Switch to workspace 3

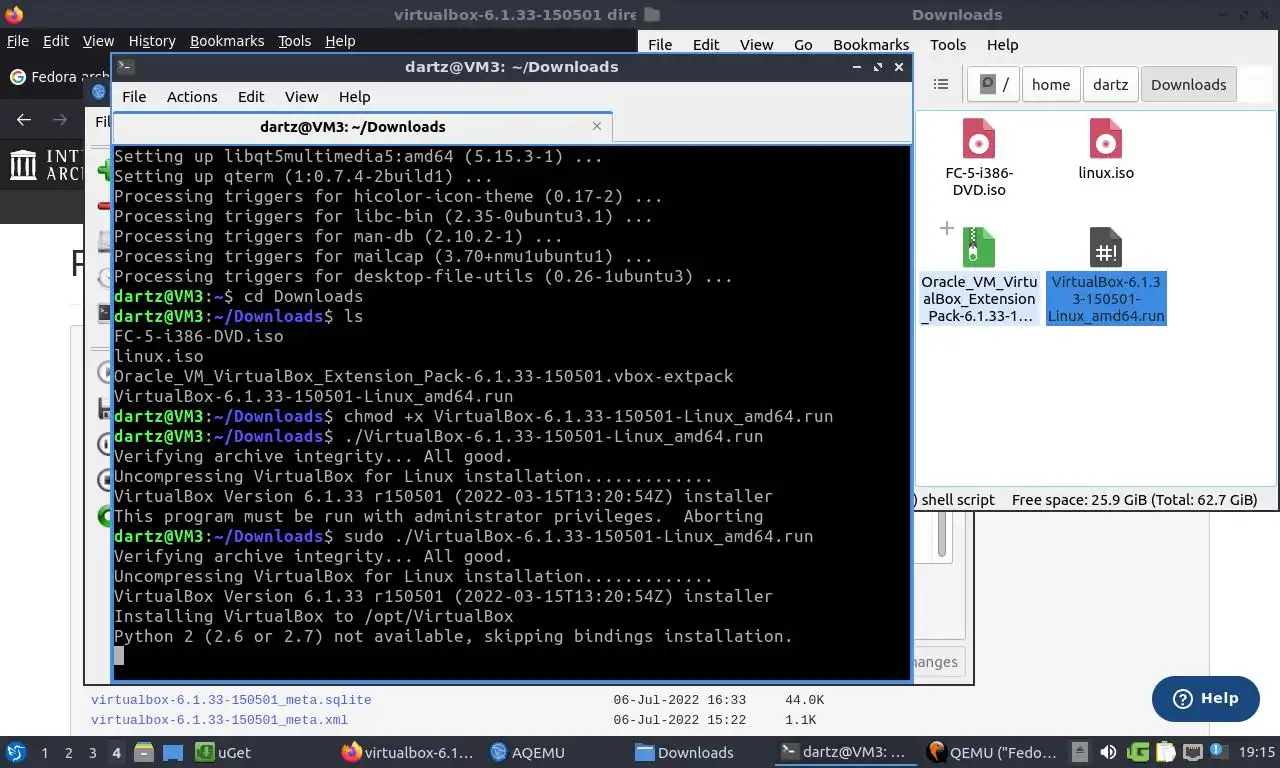pyautogui.click(x=92, y=752)
